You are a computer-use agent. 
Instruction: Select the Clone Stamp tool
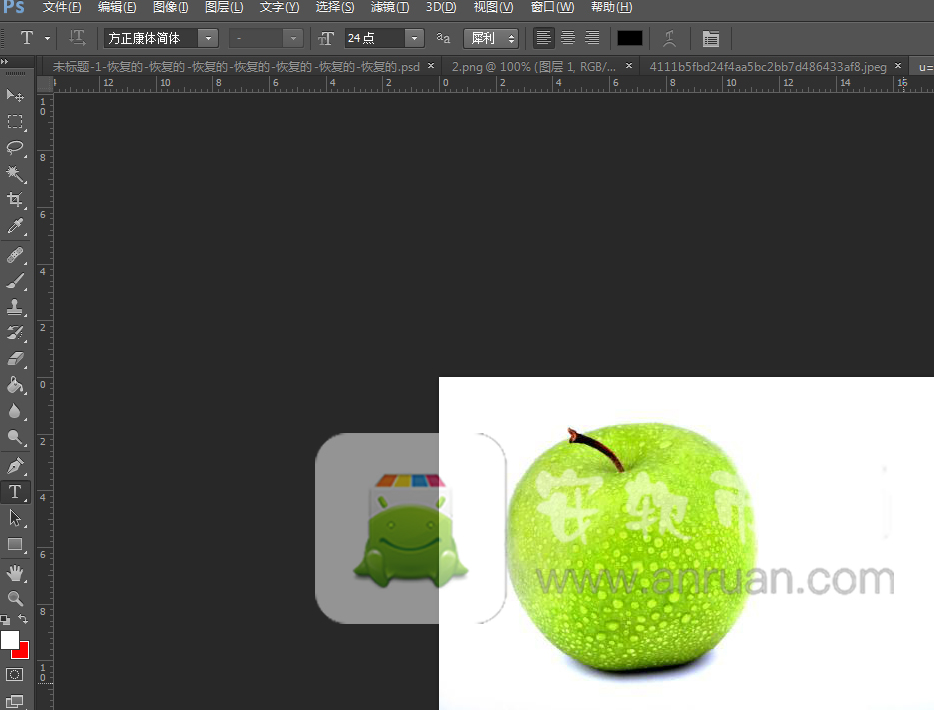15,307
